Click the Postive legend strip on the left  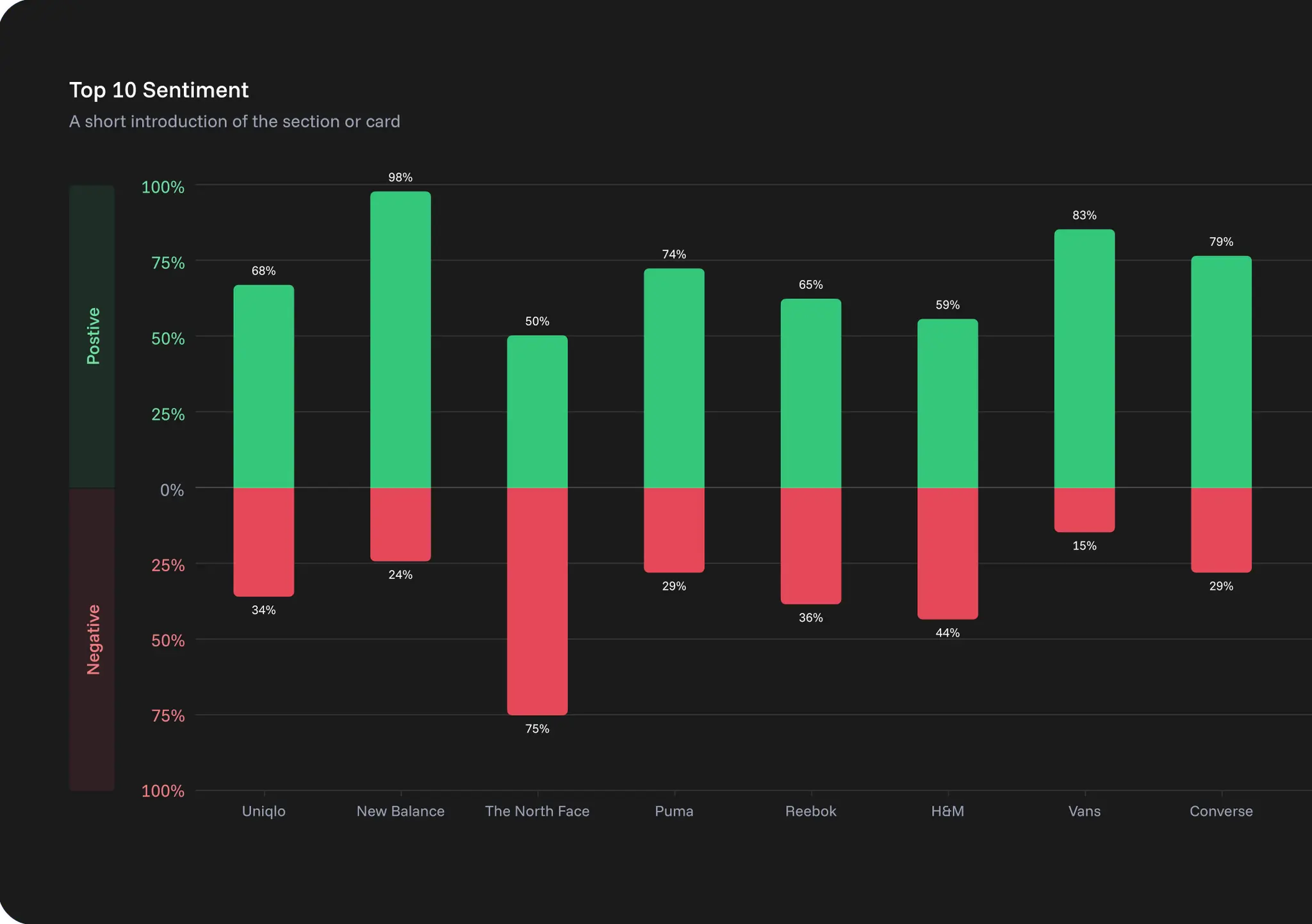(94, 333)
